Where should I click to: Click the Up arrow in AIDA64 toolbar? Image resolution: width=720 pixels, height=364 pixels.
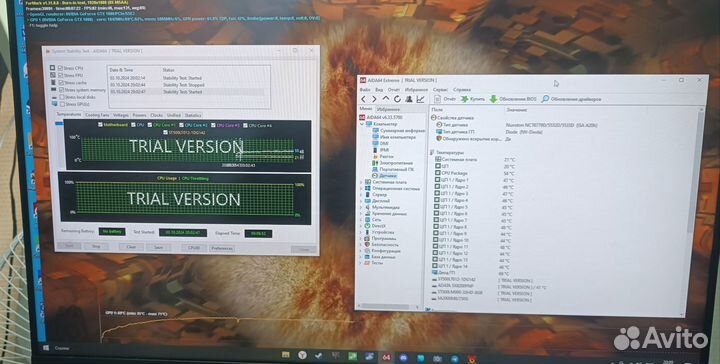point(386,99)
